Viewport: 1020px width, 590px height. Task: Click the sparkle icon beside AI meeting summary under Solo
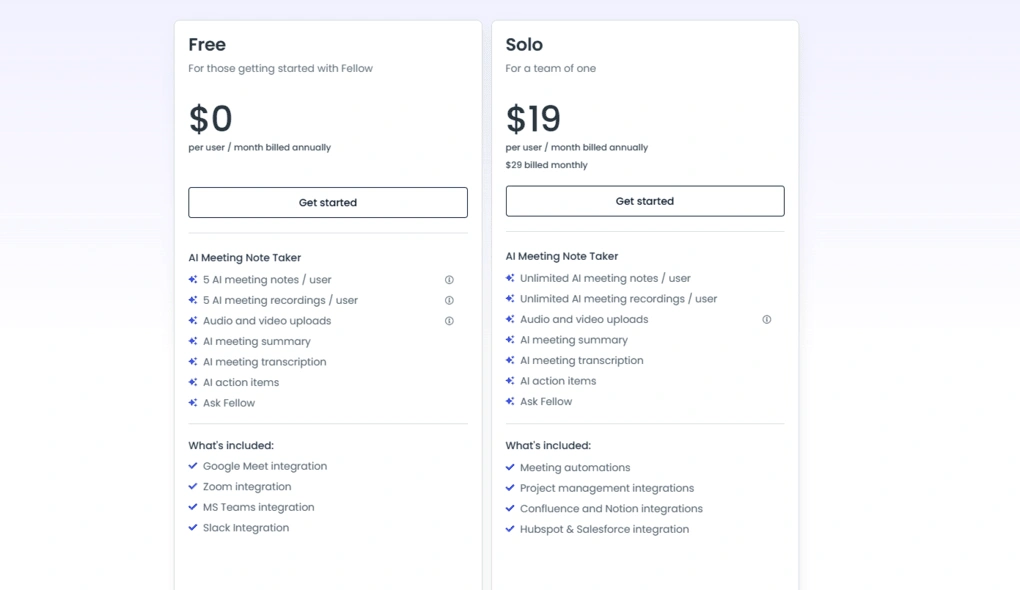(510, 340)
